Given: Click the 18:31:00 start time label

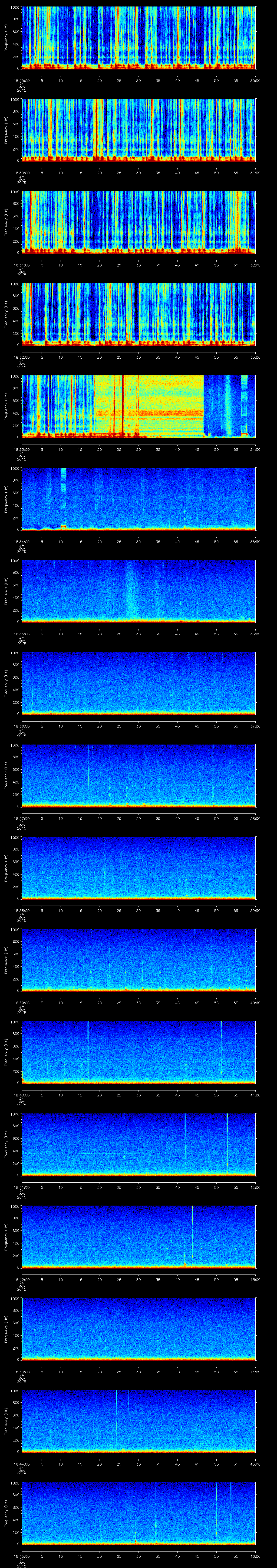Looking at the screenshot, I should [x=21, y=265].
